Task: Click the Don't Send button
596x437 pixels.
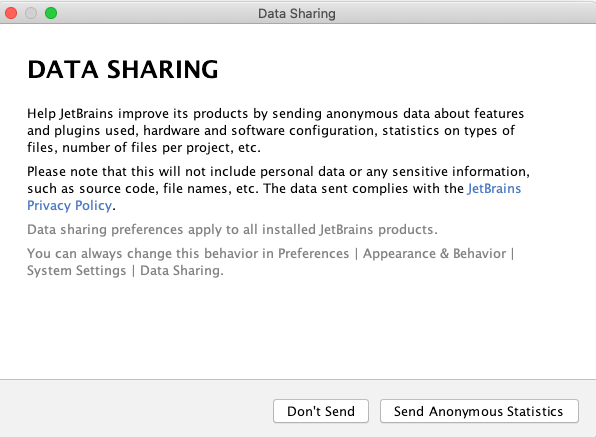Action: click(321, 411)
